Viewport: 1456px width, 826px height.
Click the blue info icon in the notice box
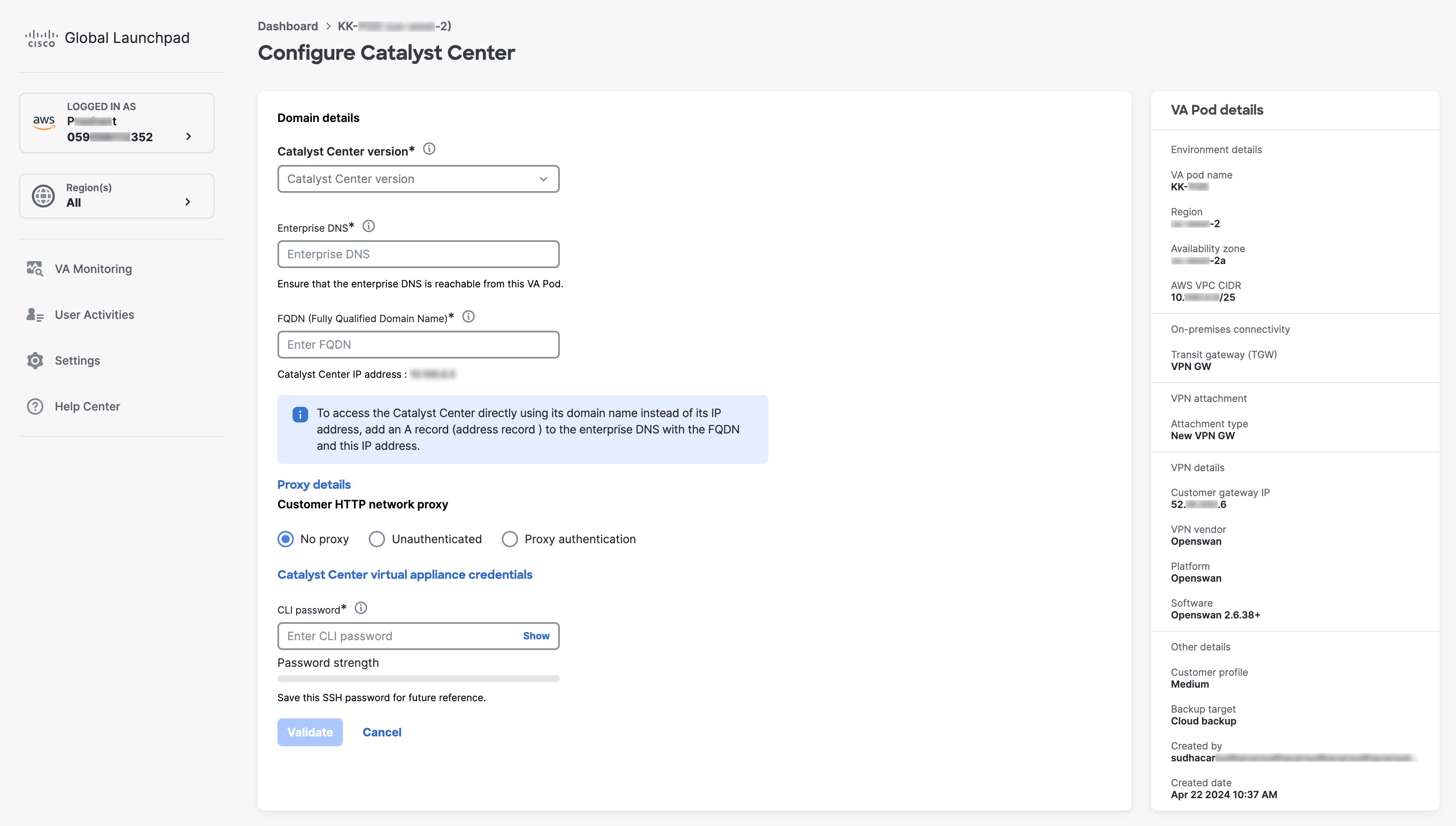pyautogui.click(x=300, y=414)
